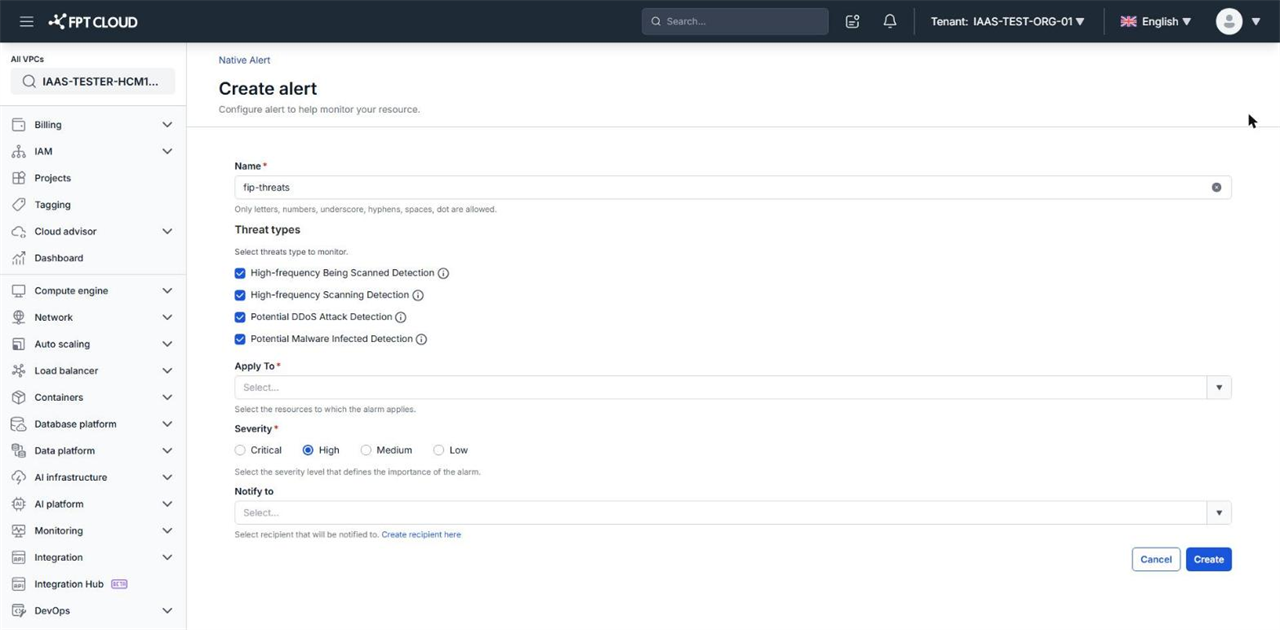Uncheck Potential DDoS Attack Detection
This screenshot has width=1280, height=630.
pos(240,317)
